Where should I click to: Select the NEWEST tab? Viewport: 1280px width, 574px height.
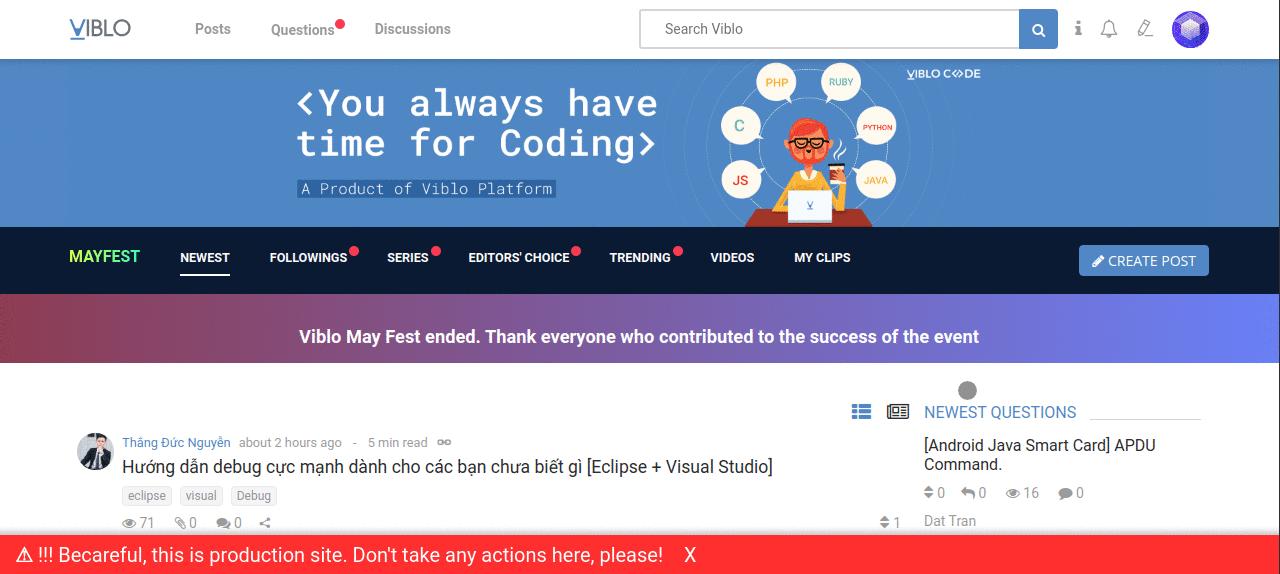[205, 257]
